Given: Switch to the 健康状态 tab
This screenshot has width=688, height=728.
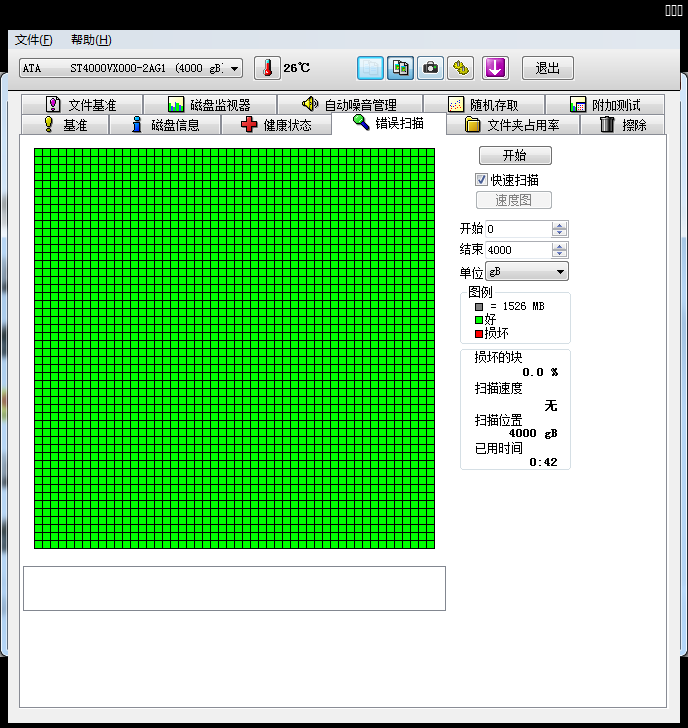Looking at the screenshot, I should click(277, 124).
